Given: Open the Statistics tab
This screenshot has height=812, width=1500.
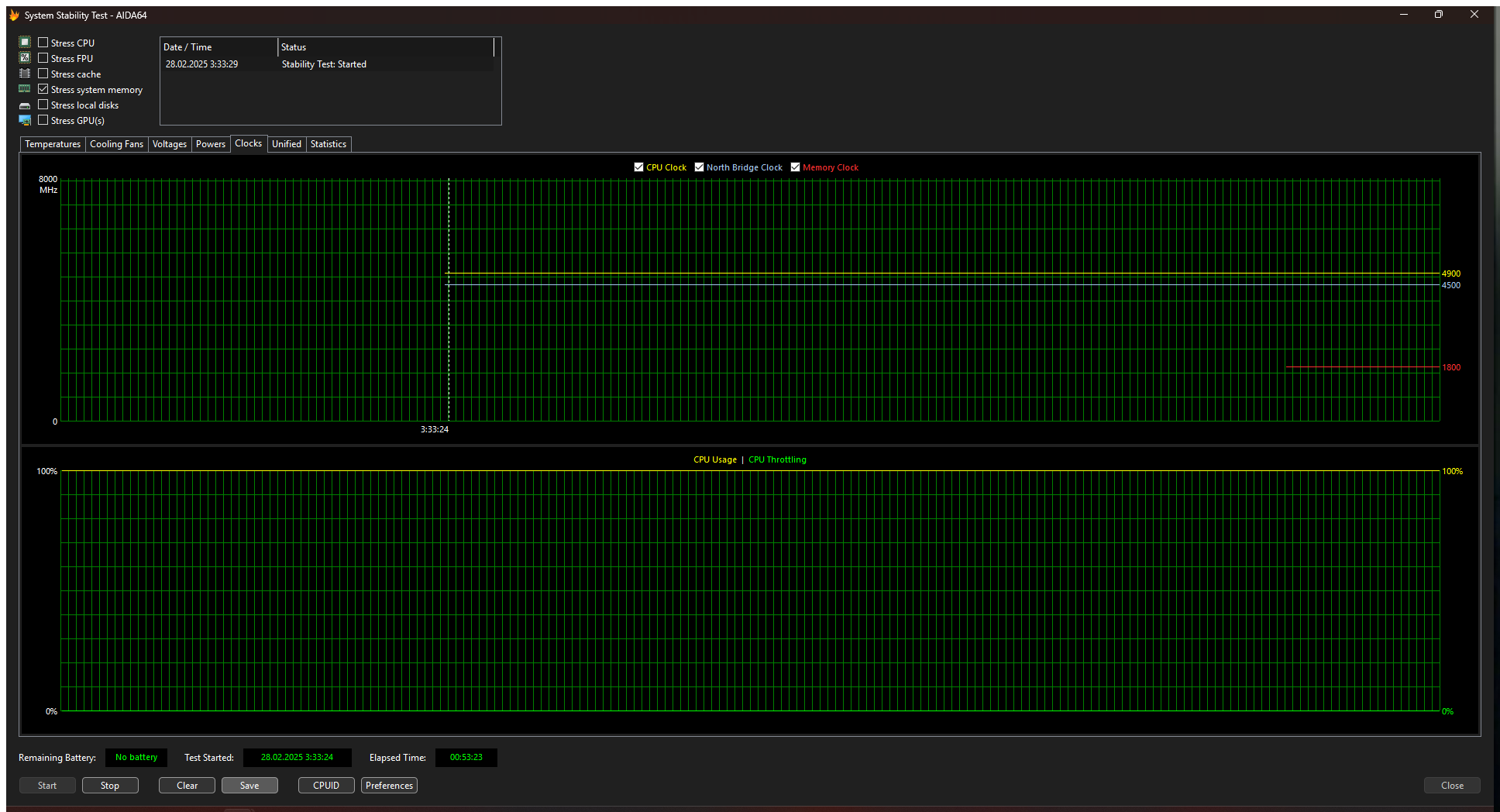Looking at the screenshot, I should (x=329, y=144).
